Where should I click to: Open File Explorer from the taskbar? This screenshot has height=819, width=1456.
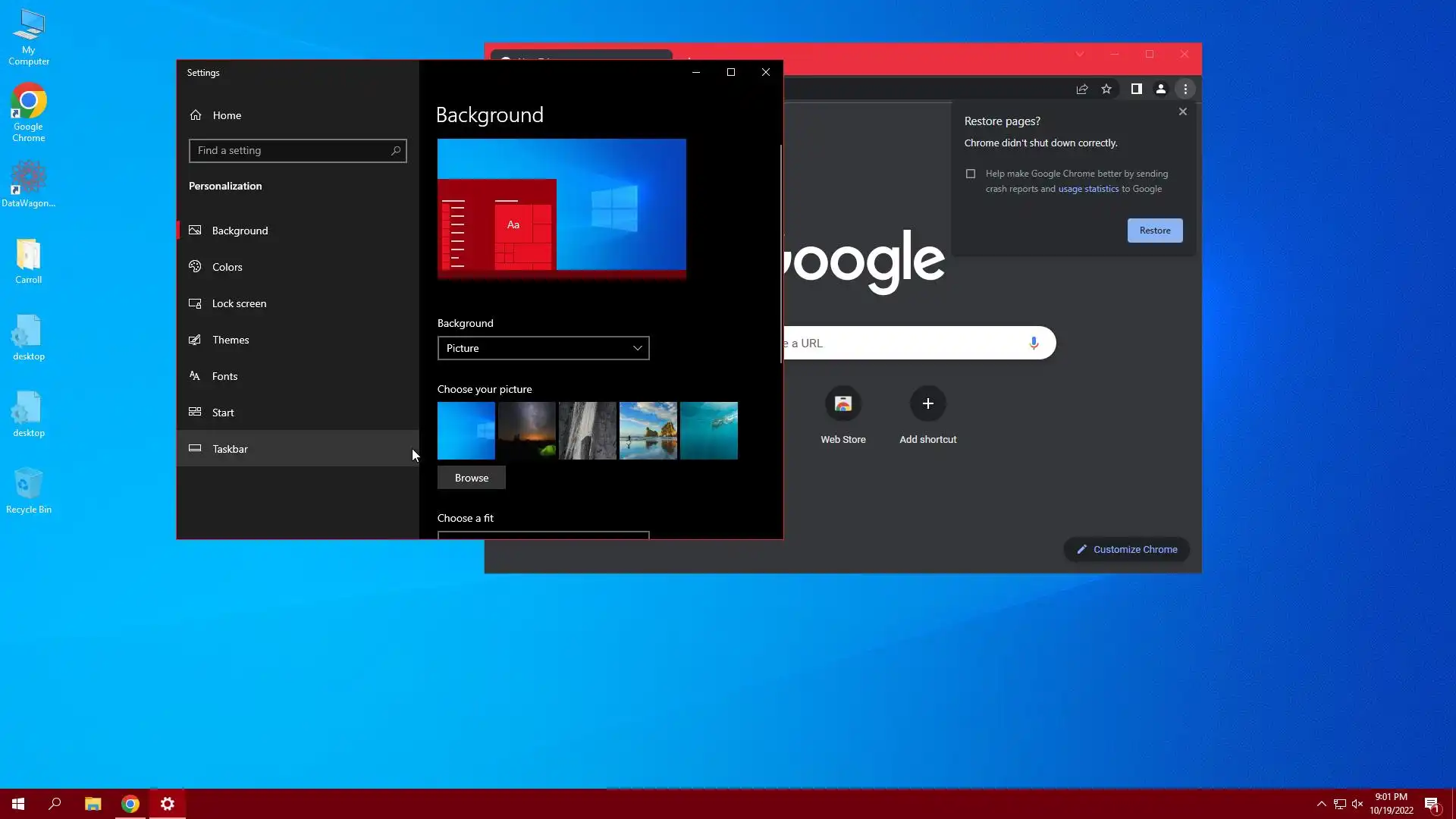(x=93, y=804)
